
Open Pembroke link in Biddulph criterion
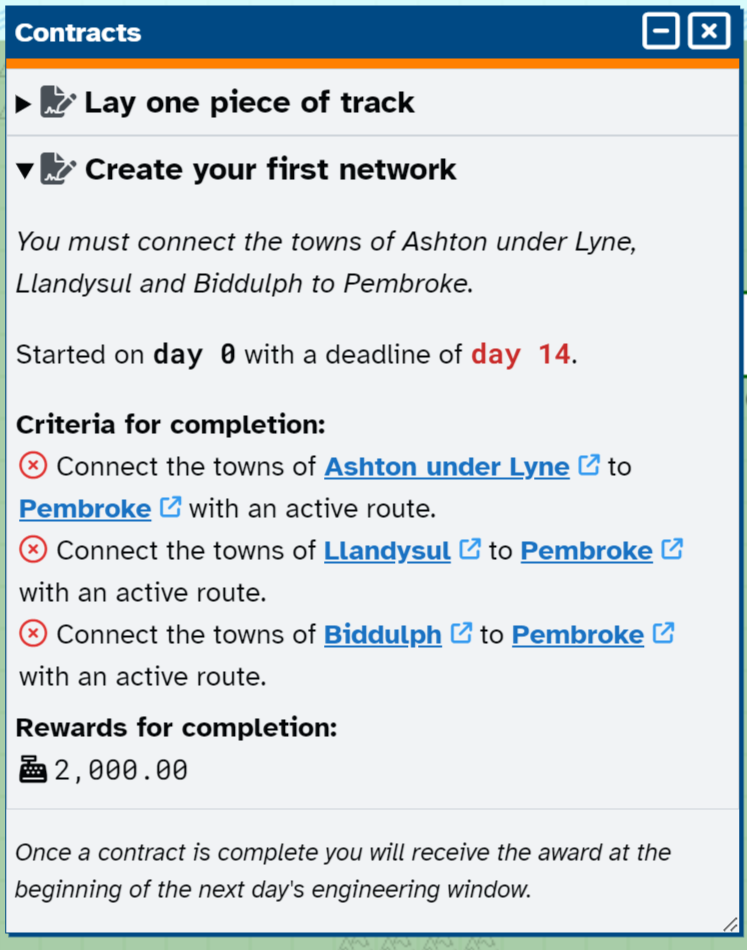(x=577, y=635)
